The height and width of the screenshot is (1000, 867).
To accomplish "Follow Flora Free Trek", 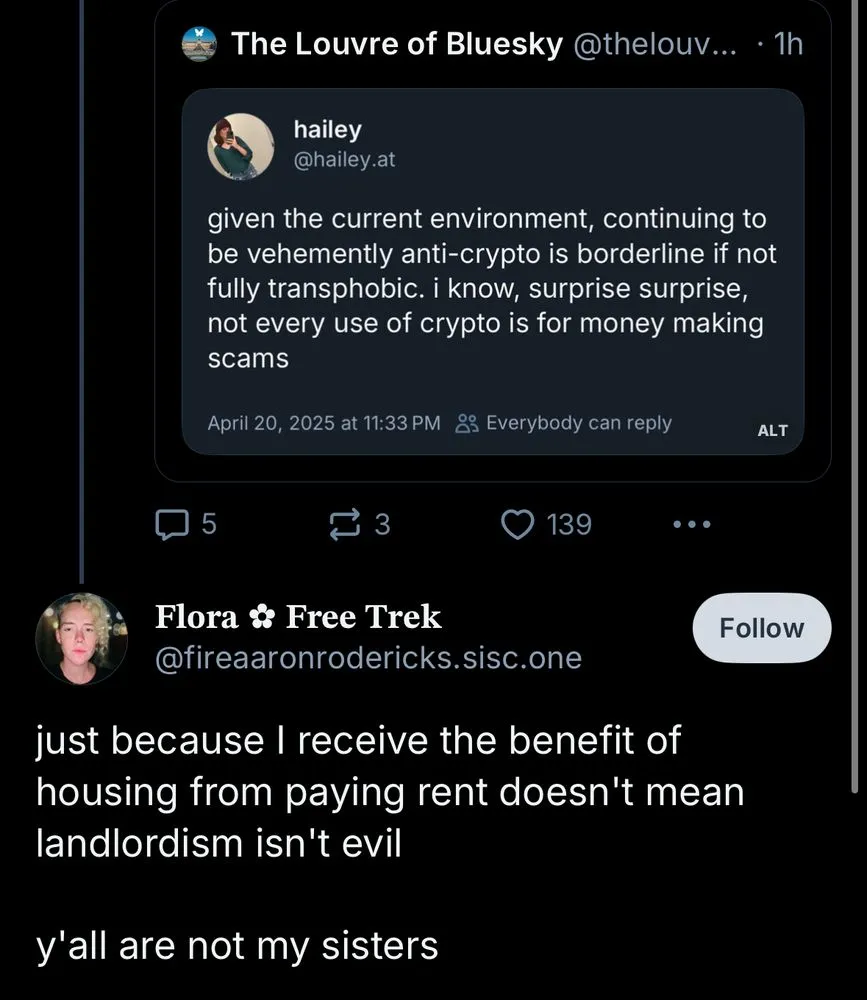I will (x=763, y=628).
